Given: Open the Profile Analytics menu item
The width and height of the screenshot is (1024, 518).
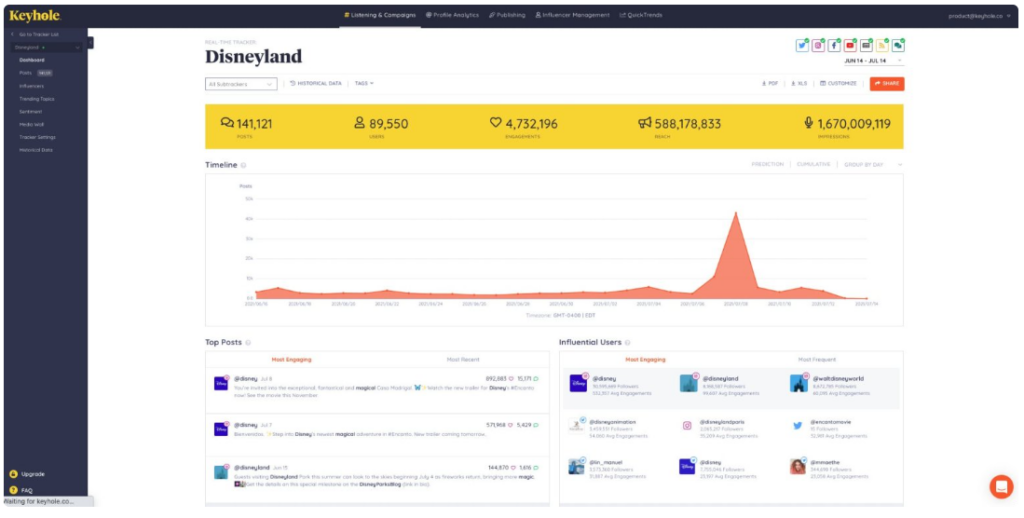Looking at the screenshot, I should [x=452, y=15].
